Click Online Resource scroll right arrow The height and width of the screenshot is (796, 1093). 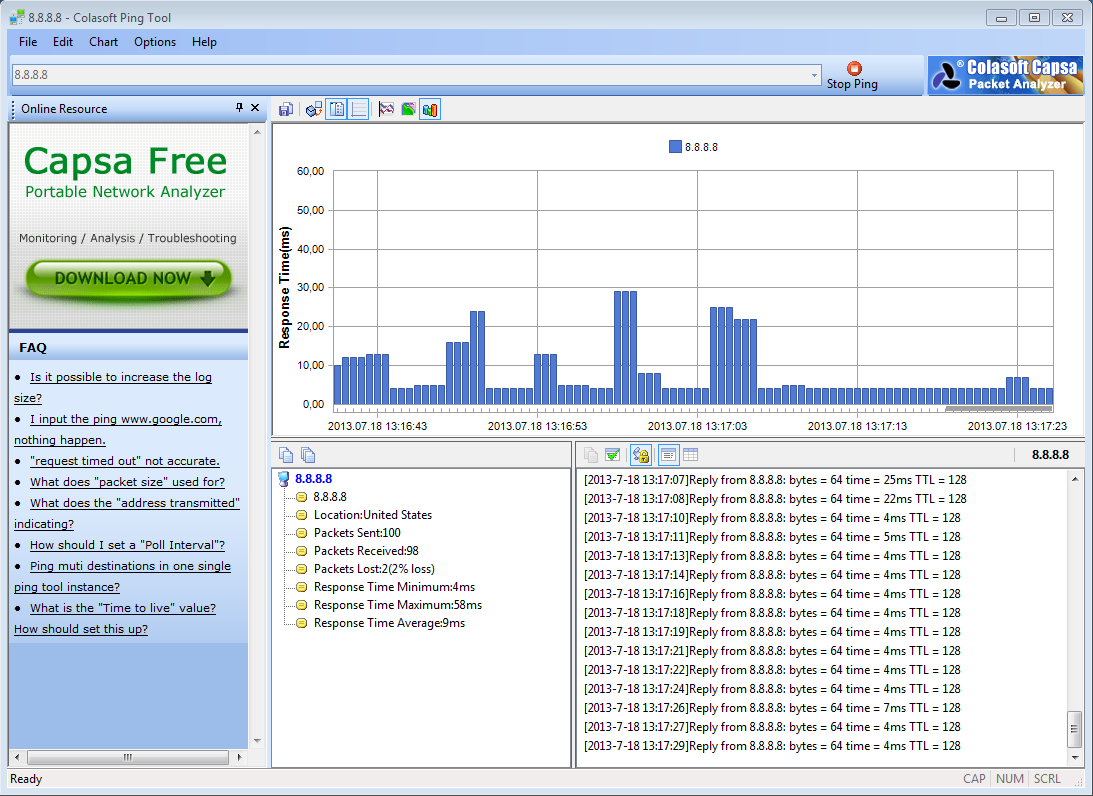click(240, 757)
